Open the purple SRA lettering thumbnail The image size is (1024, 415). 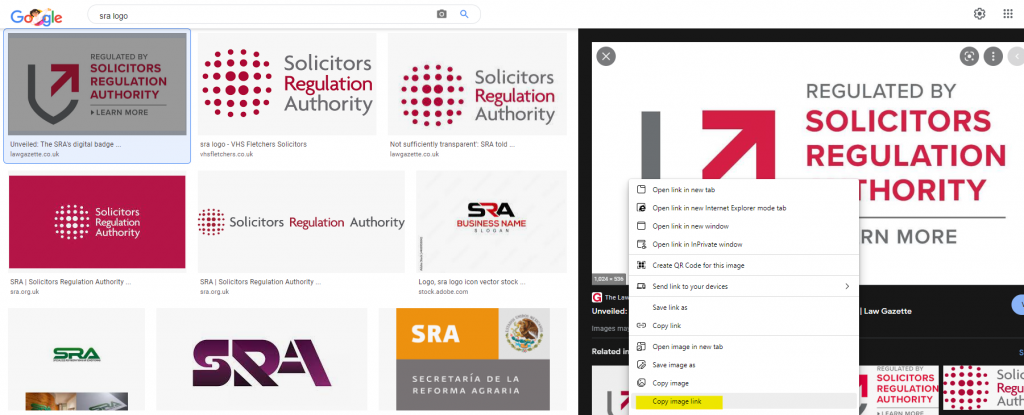tap(262, 359)
